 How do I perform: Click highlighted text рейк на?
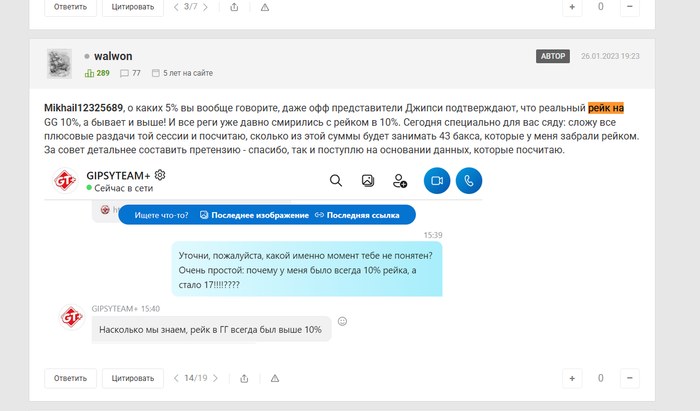[606, 108]
